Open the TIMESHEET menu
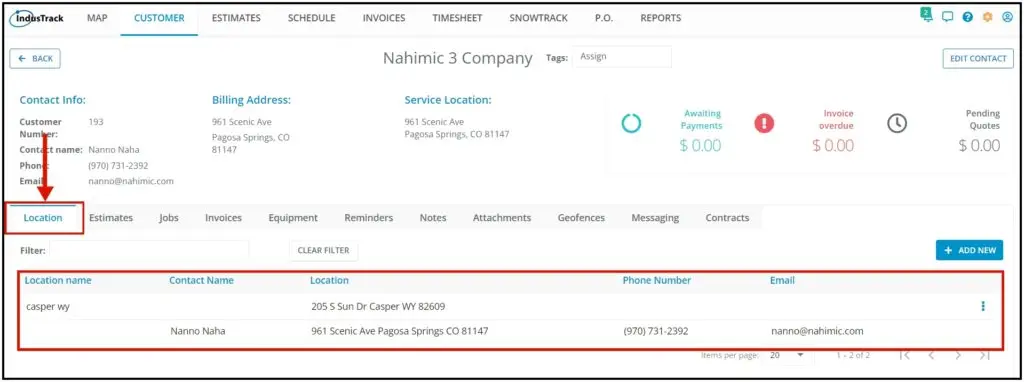 [457, 18]
